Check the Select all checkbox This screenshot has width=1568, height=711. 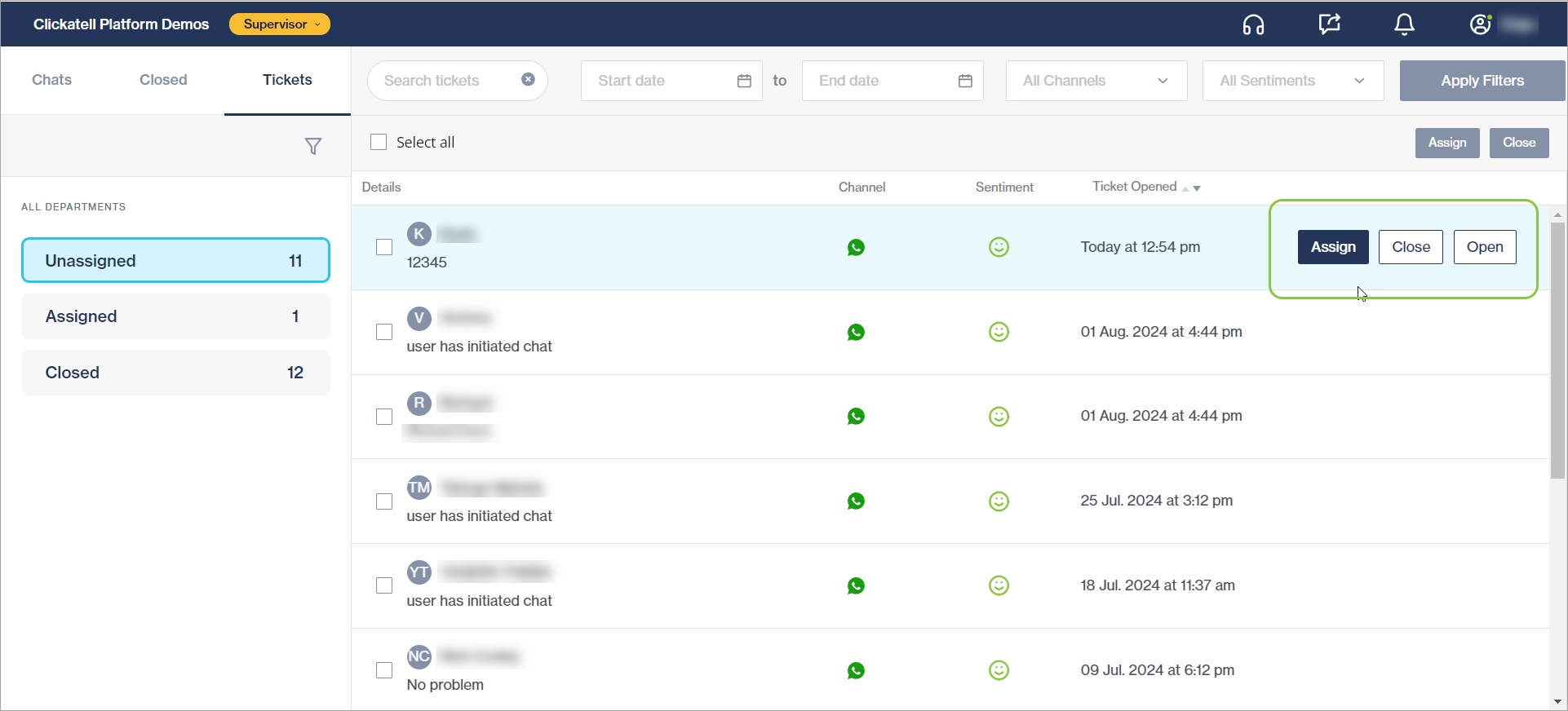(x=379, y=142)
